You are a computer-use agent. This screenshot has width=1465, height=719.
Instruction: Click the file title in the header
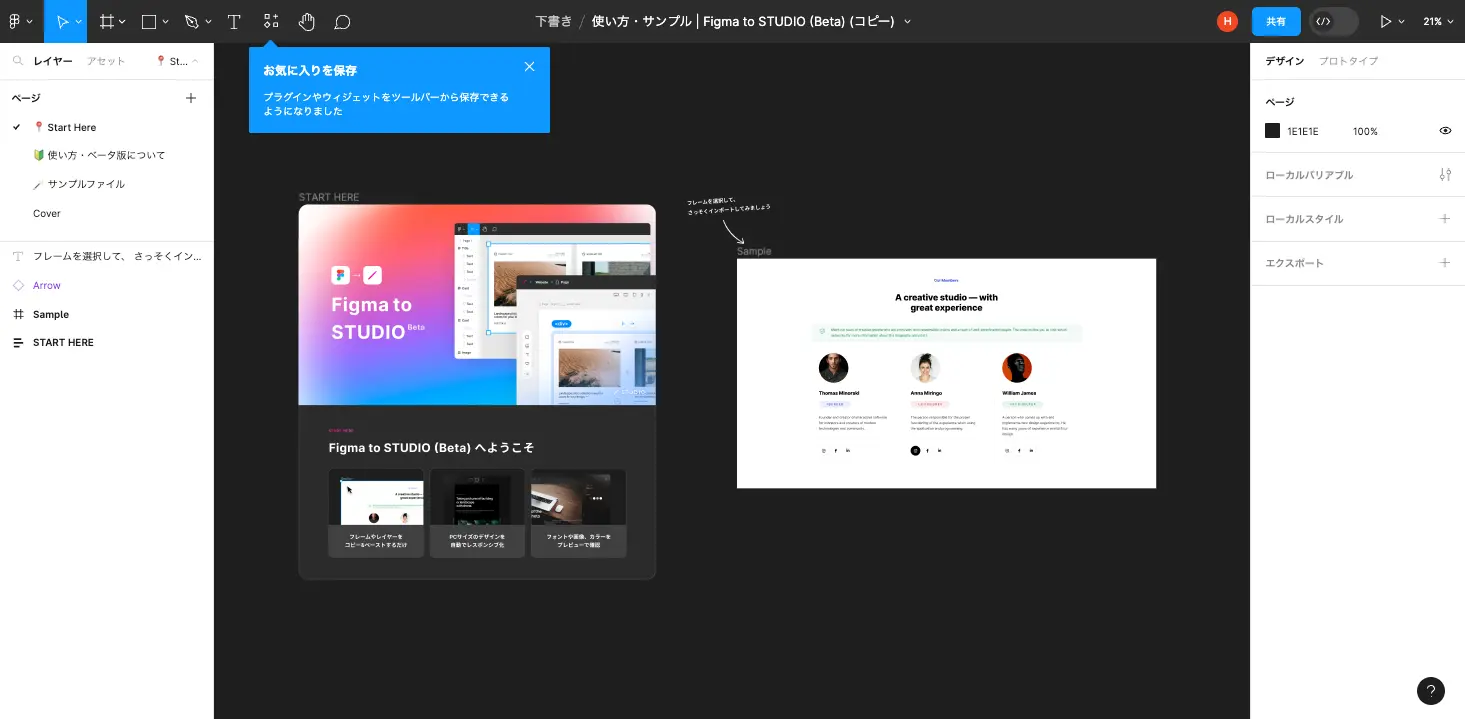[x=743, y=21]
